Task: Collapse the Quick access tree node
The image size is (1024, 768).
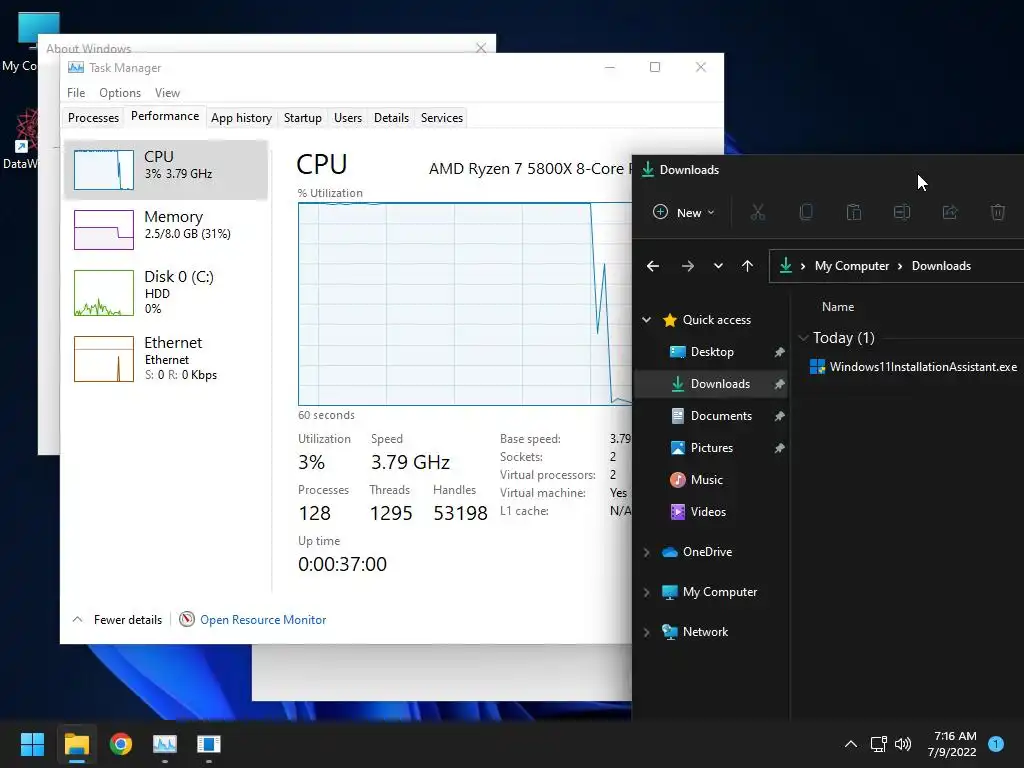Action: pos(647,320)
